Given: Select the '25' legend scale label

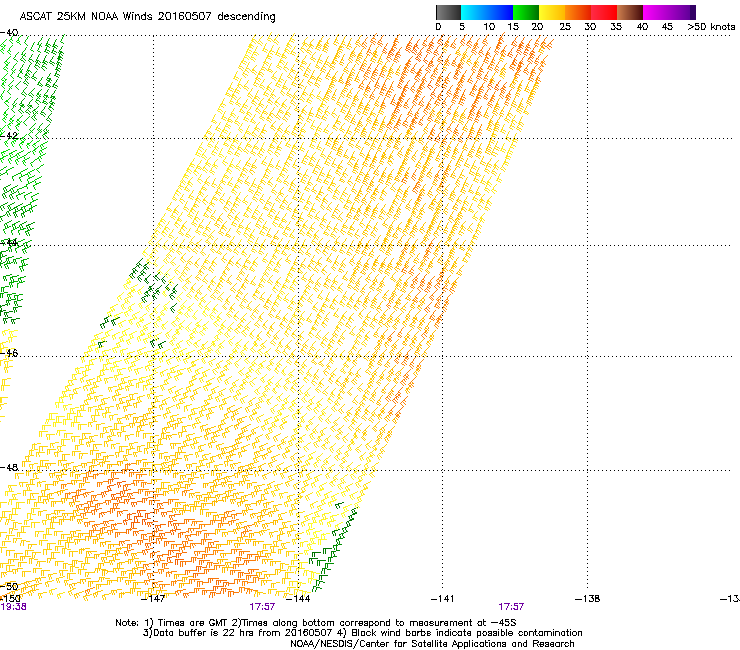Looking at the screenshot, I should coord(565,27).
